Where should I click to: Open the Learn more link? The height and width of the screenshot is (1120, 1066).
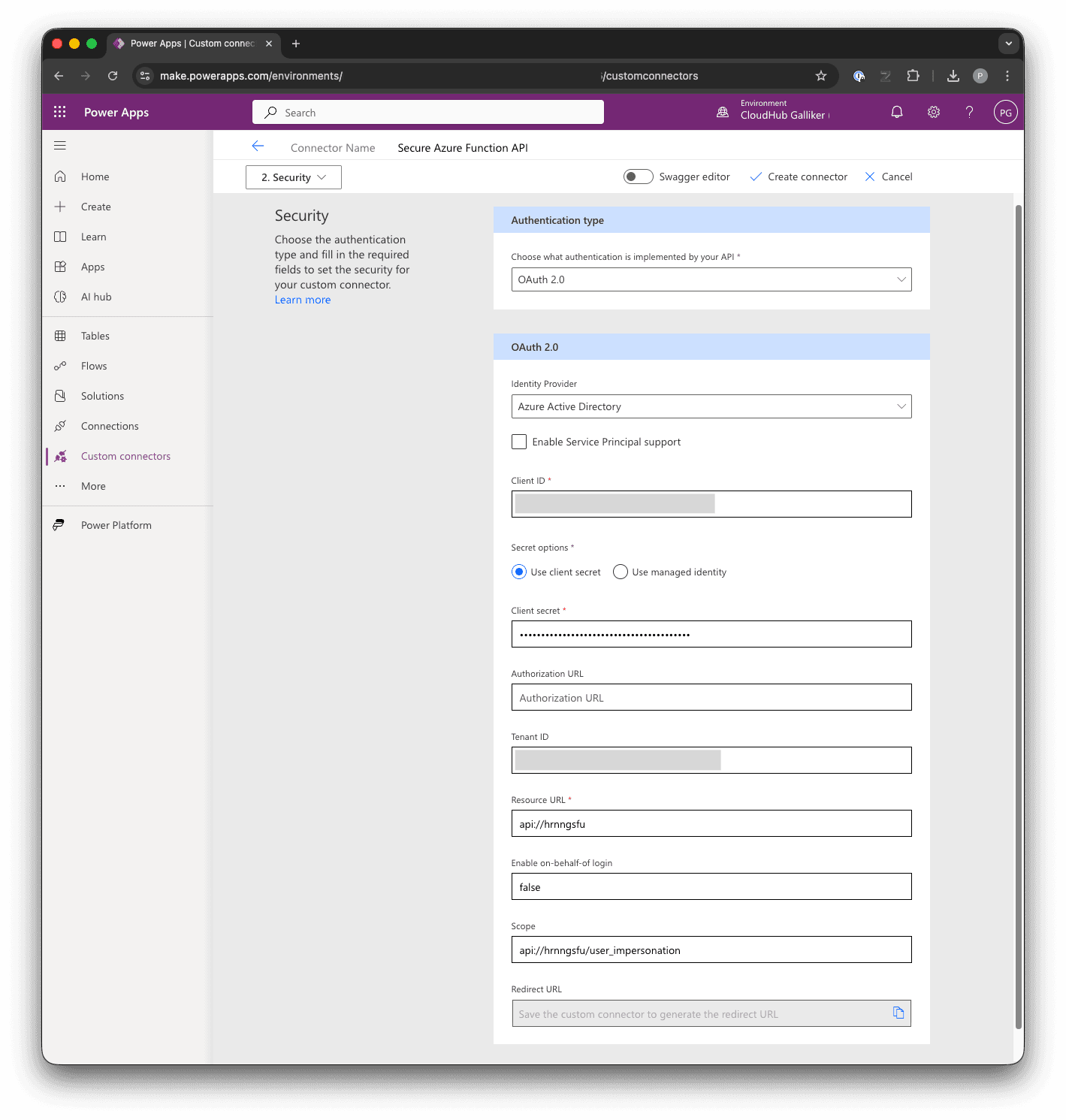point(302,299)
